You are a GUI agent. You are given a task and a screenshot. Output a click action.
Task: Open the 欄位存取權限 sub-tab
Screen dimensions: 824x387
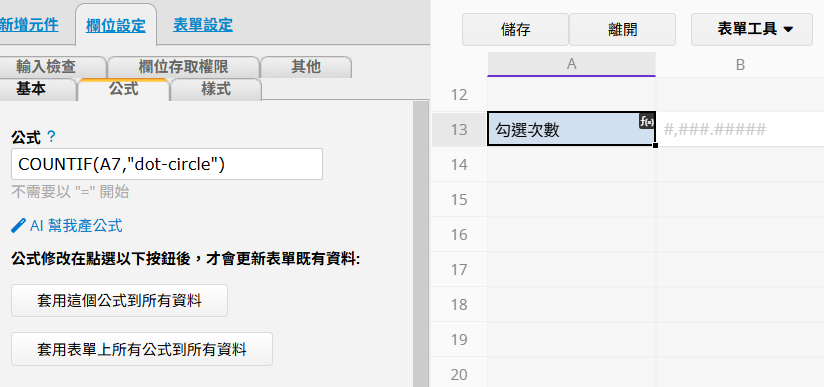click(183, 67)
